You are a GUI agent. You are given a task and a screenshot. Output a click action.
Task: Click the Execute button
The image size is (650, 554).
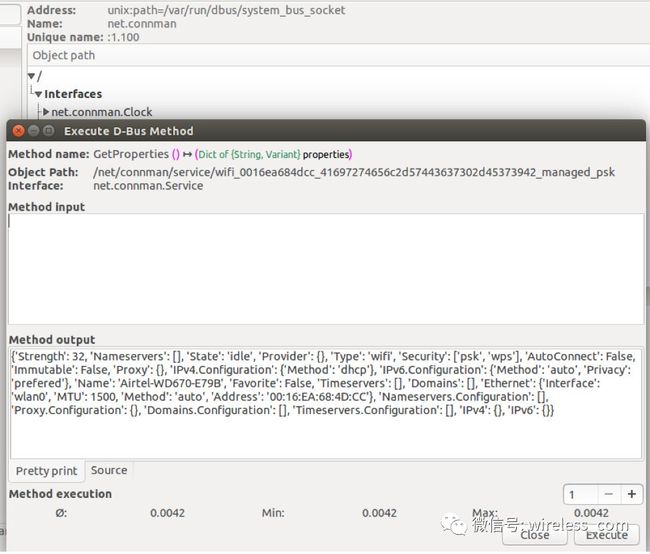tap(607, 535)
